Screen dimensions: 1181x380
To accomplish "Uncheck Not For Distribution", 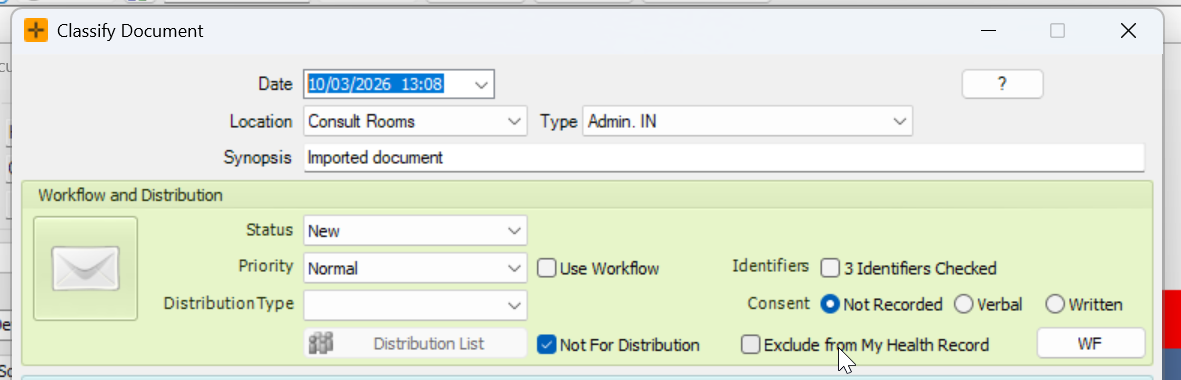I will click(x=547, y=345).
